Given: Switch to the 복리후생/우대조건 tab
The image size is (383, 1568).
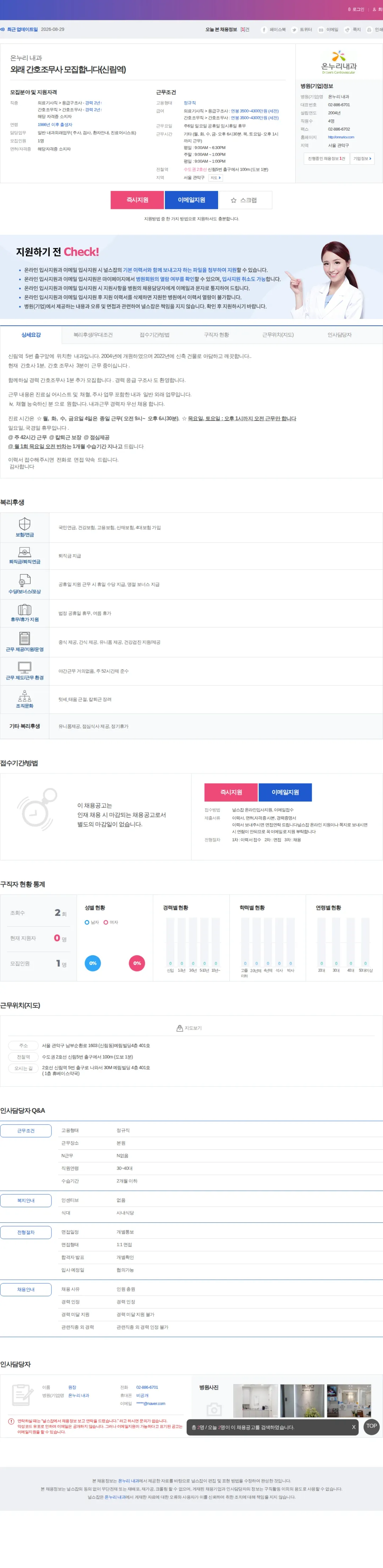Looking at the screenshot, I should pos(93,335).
